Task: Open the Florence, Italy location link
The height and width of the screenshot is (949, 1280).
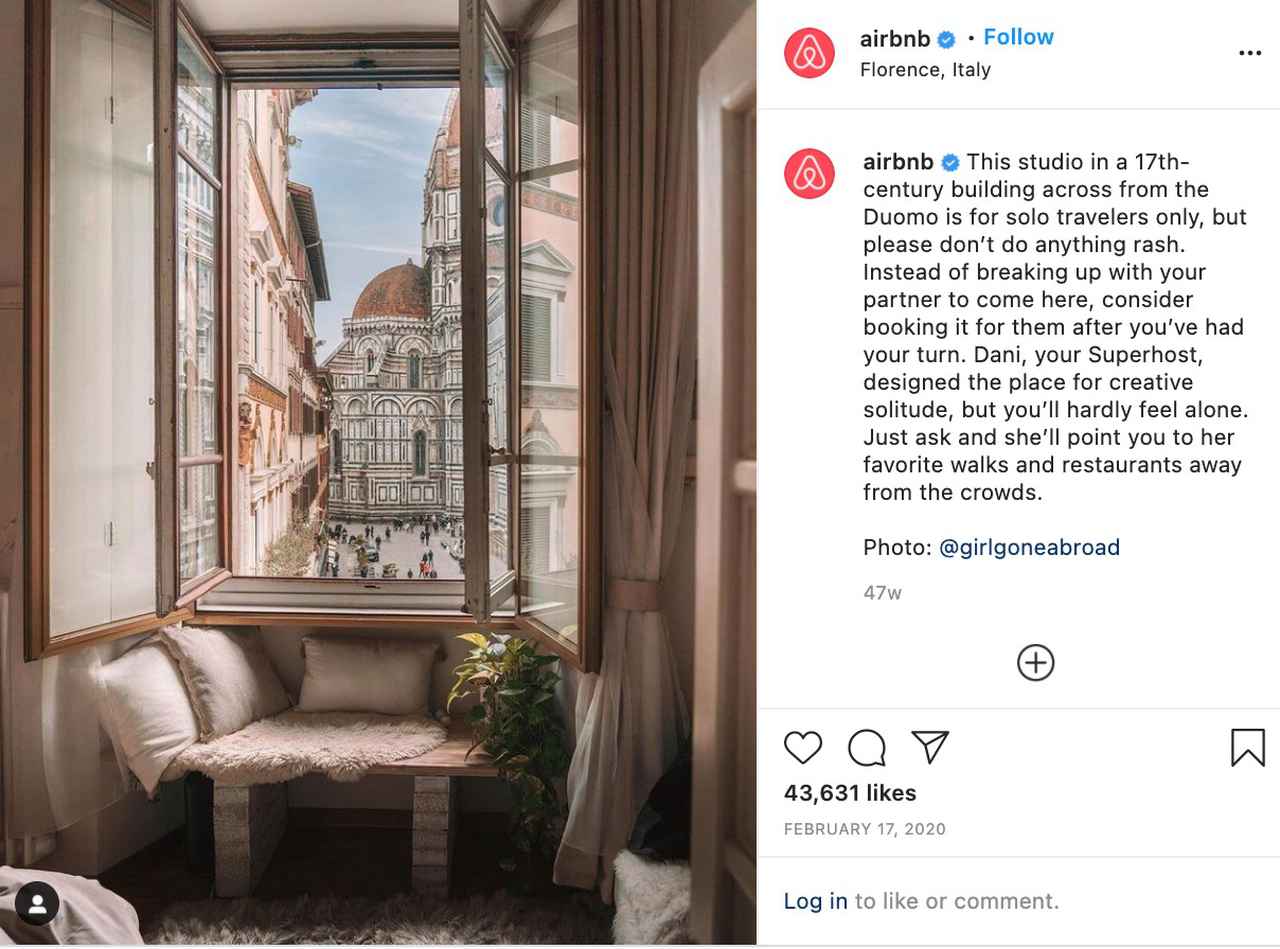Action: point(925,70)
